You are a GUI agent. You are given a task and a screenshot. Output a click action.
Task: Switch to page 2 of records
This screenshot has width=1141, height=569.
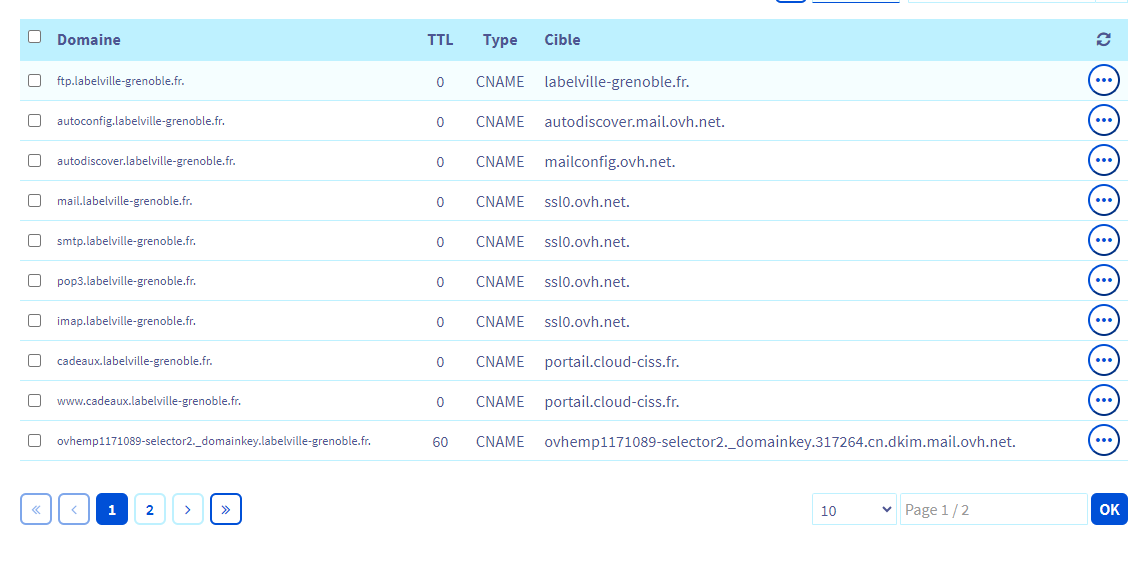[150, 509]
